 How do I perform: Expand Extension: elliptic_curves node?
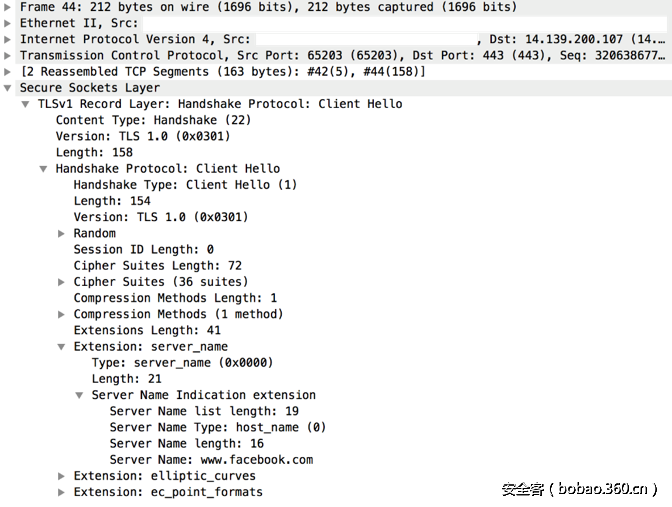click(62, 476)
